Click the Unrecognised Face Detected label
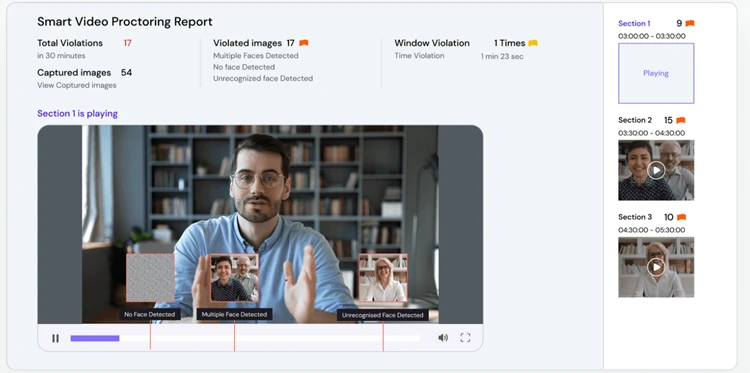Screen dimensions: 750x373 (383, 315)
